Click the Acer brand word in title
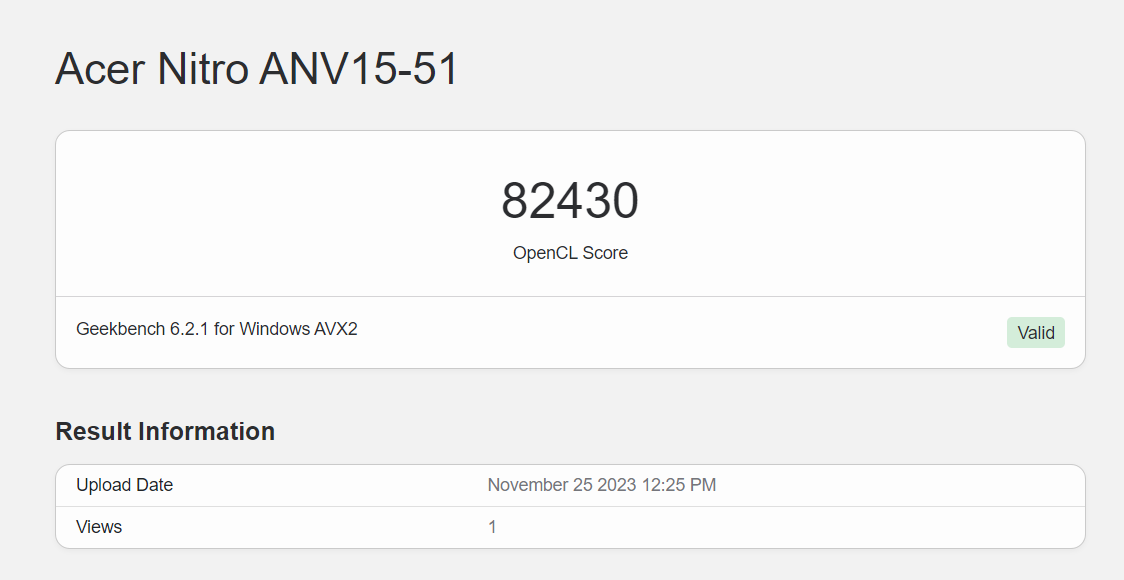The height and width of the screenshot is (580, 1124). [x=97, y=69]
